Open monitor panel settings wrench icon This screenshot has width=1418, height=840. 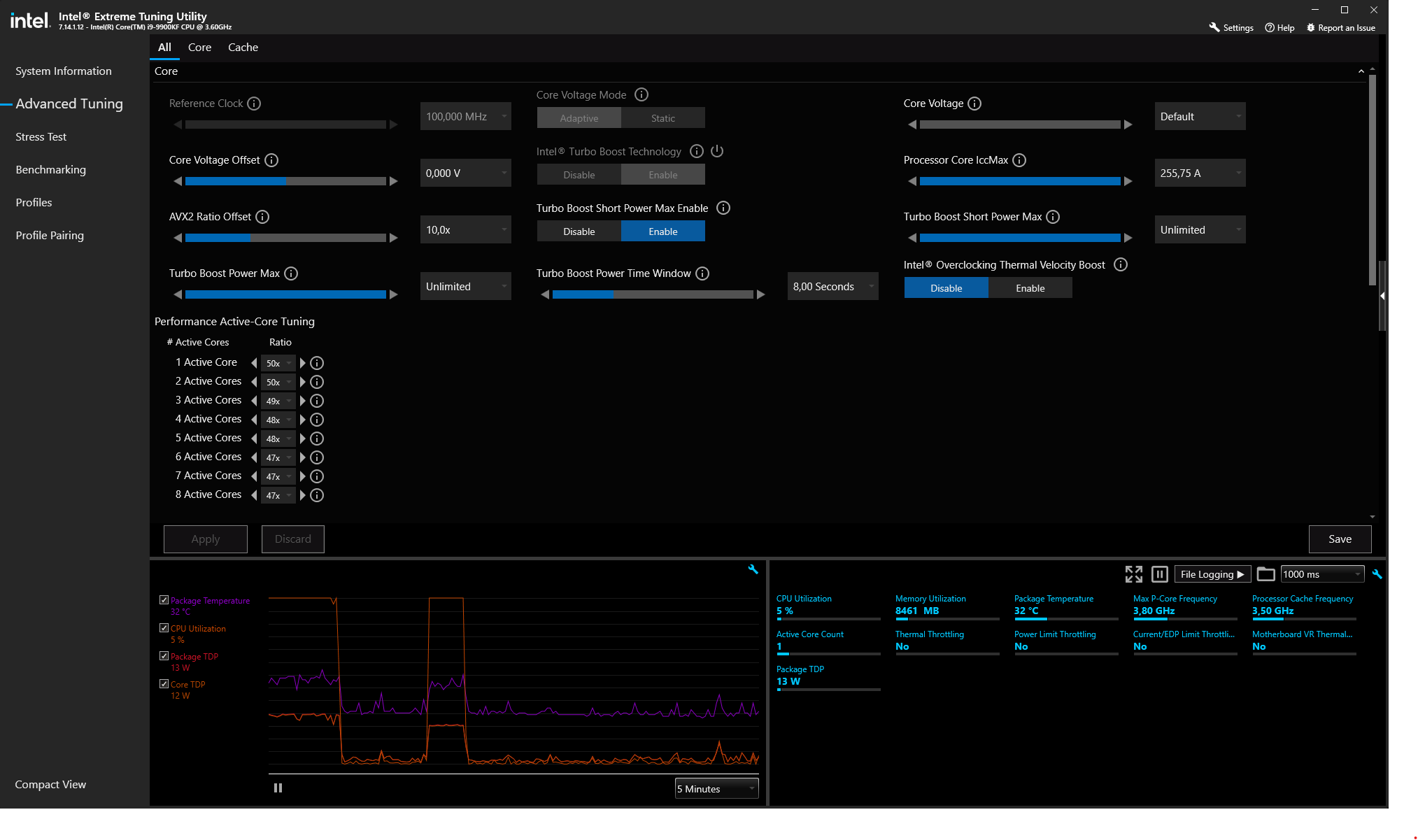point(1377,574)
